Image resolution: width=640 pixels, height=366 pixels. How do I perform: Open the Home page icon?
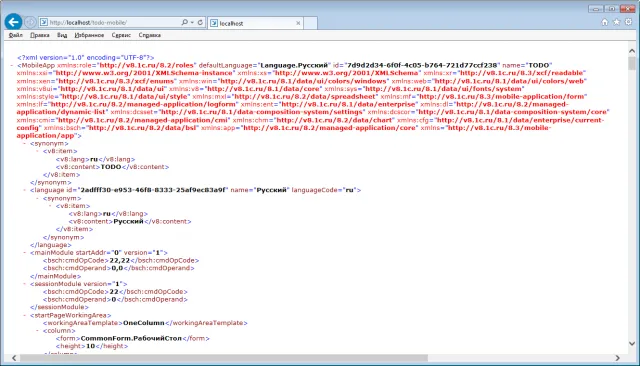[x=605, y=22]
